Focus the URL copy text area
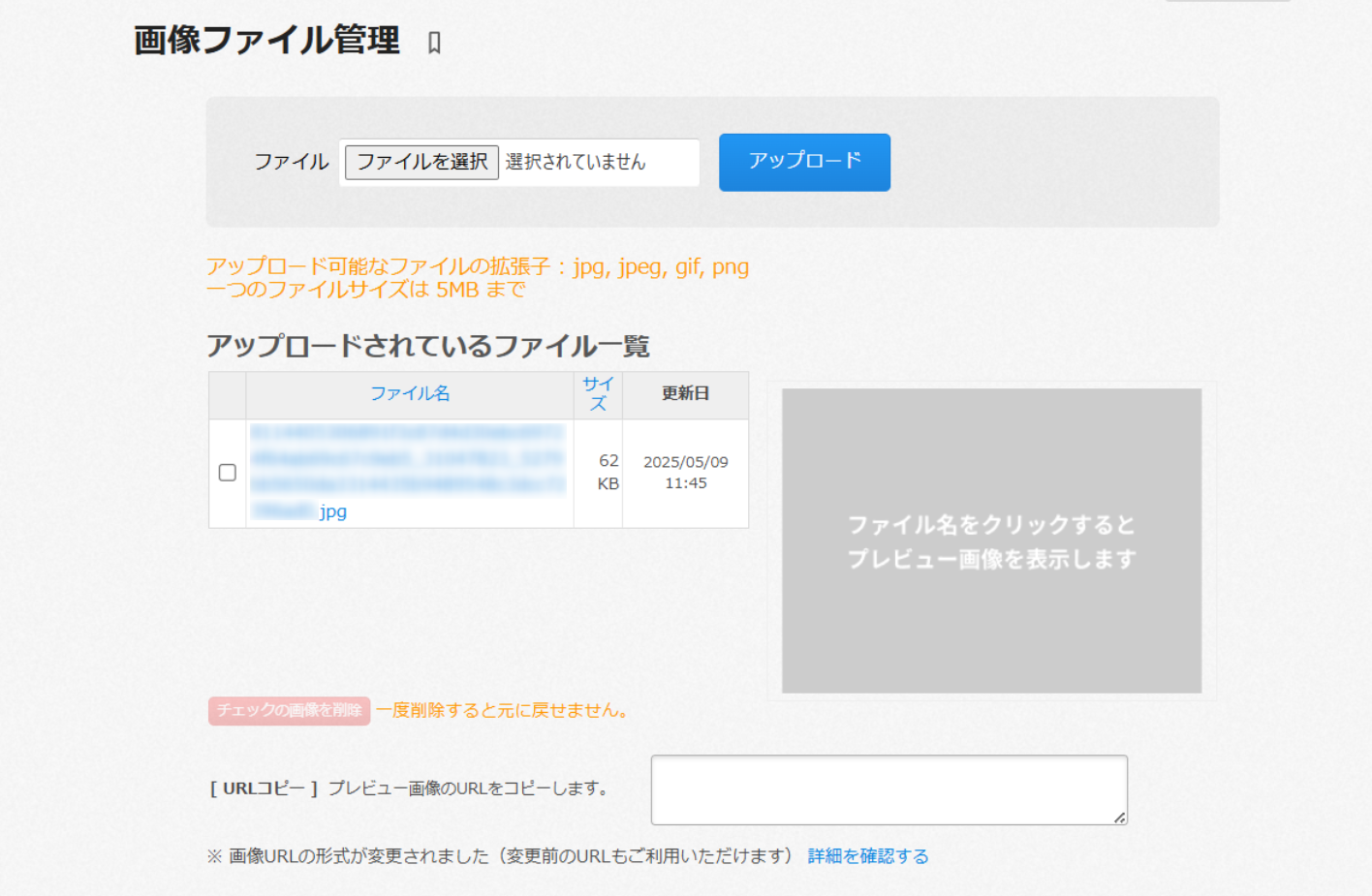Viewport: 1372px width, 896px height. point(889,789)
